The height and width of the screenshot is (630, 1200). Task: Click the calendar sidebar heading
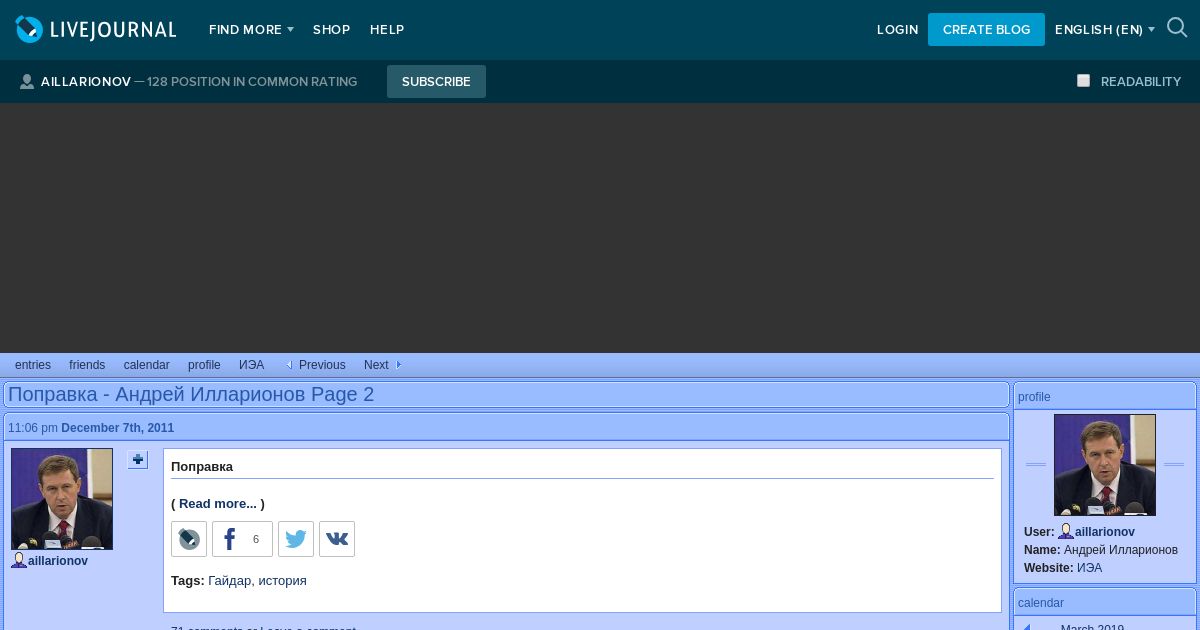point(1041,603)
